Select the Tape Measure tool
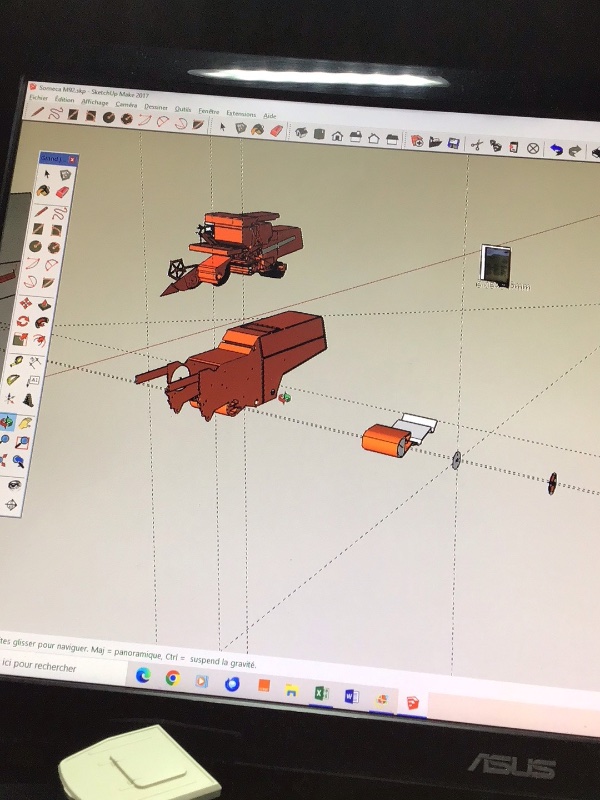Image resolution: width=600 pixels, height=800 pixels. point(16,362)
